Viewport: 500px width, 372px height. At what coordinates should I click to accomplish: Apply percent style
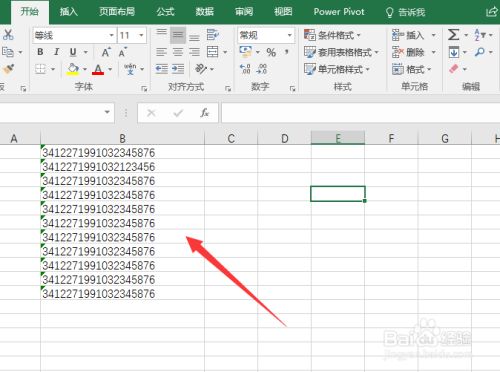[x=271, y=52]
